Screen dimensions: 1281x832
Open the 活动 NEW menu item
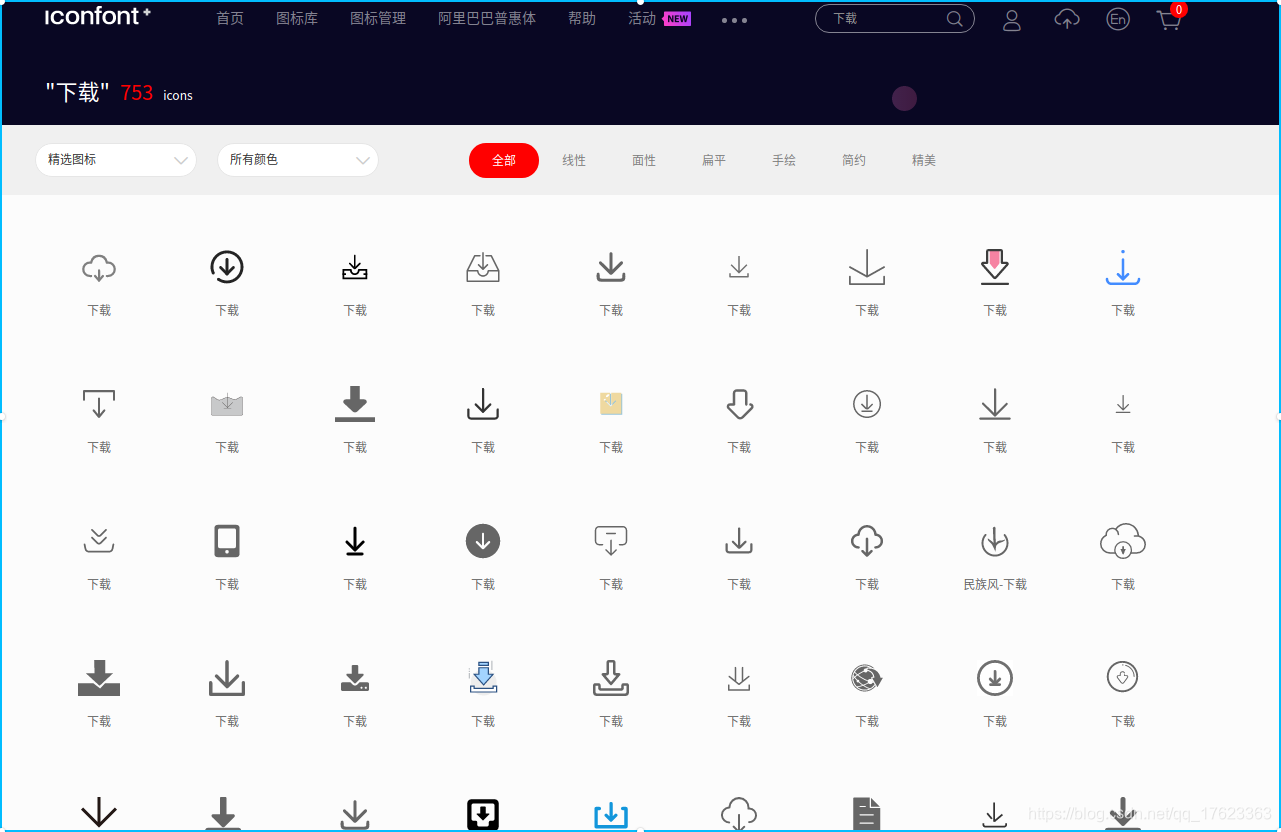pos(659,18)
